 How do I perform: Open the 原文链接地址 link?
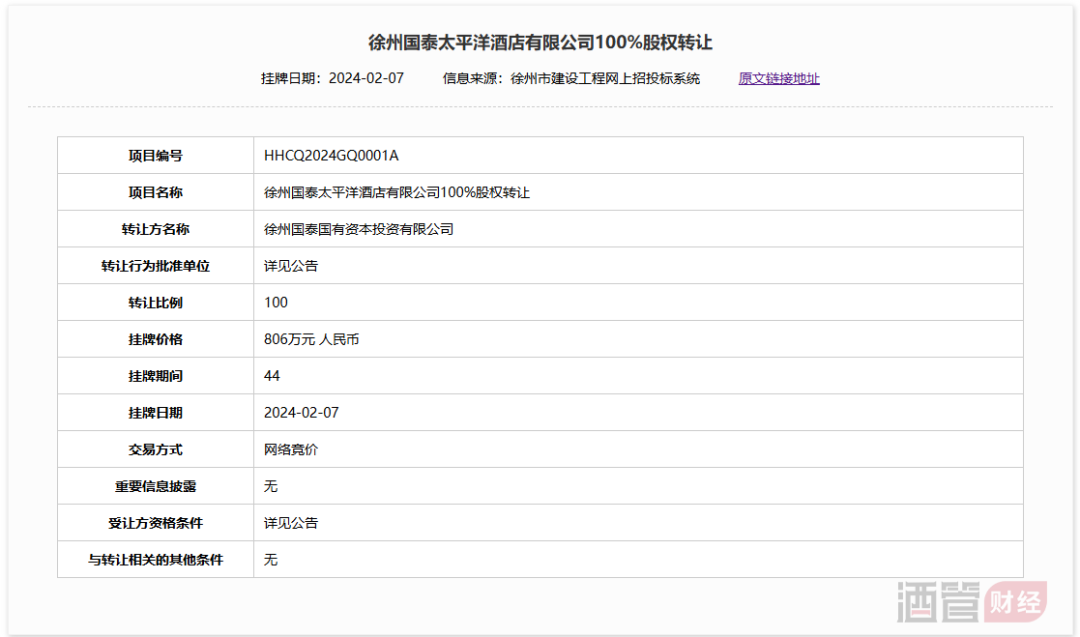778,78
